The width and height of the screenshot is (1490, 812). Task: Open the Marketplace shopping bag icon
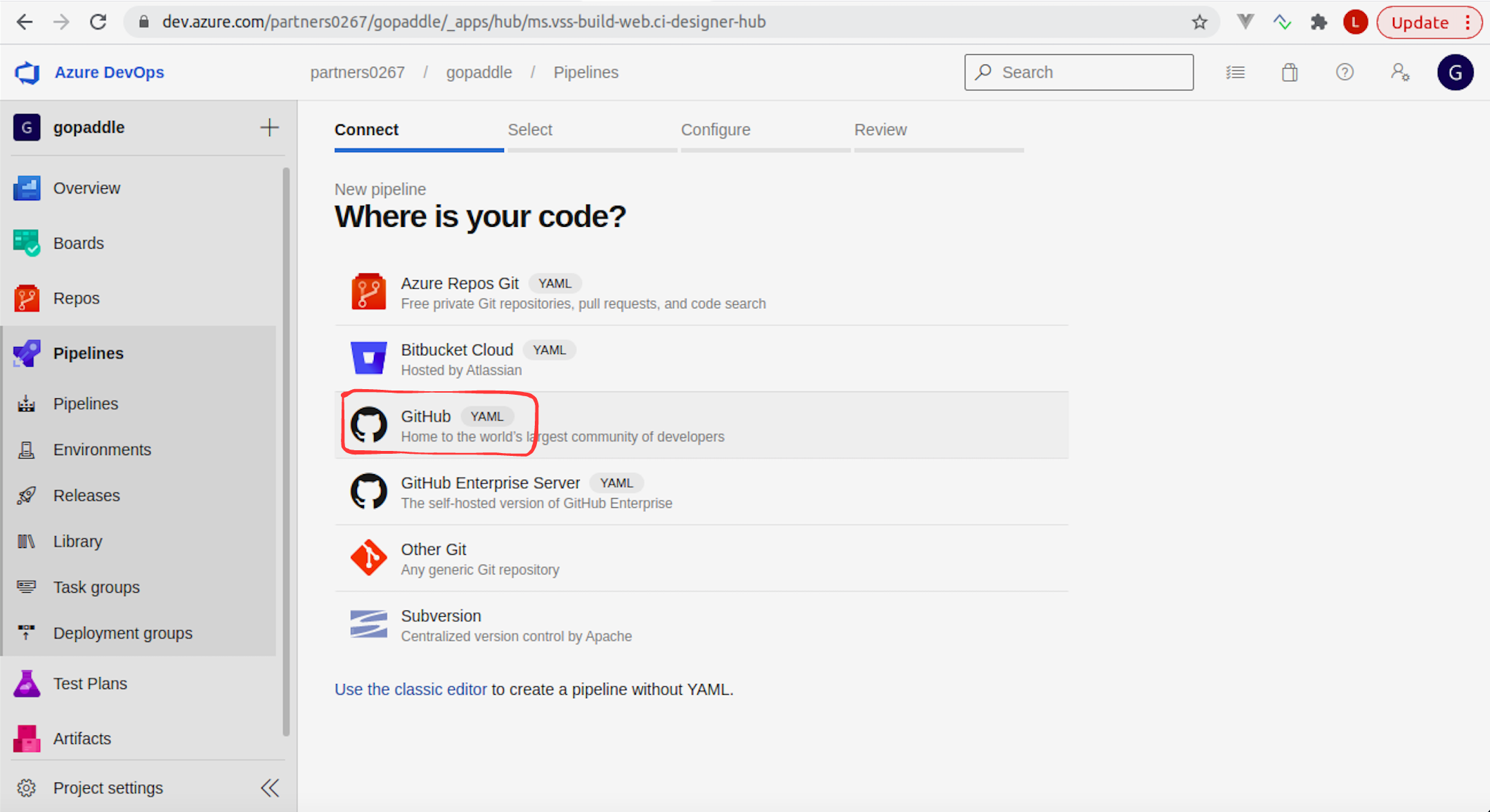point(1290,72)
